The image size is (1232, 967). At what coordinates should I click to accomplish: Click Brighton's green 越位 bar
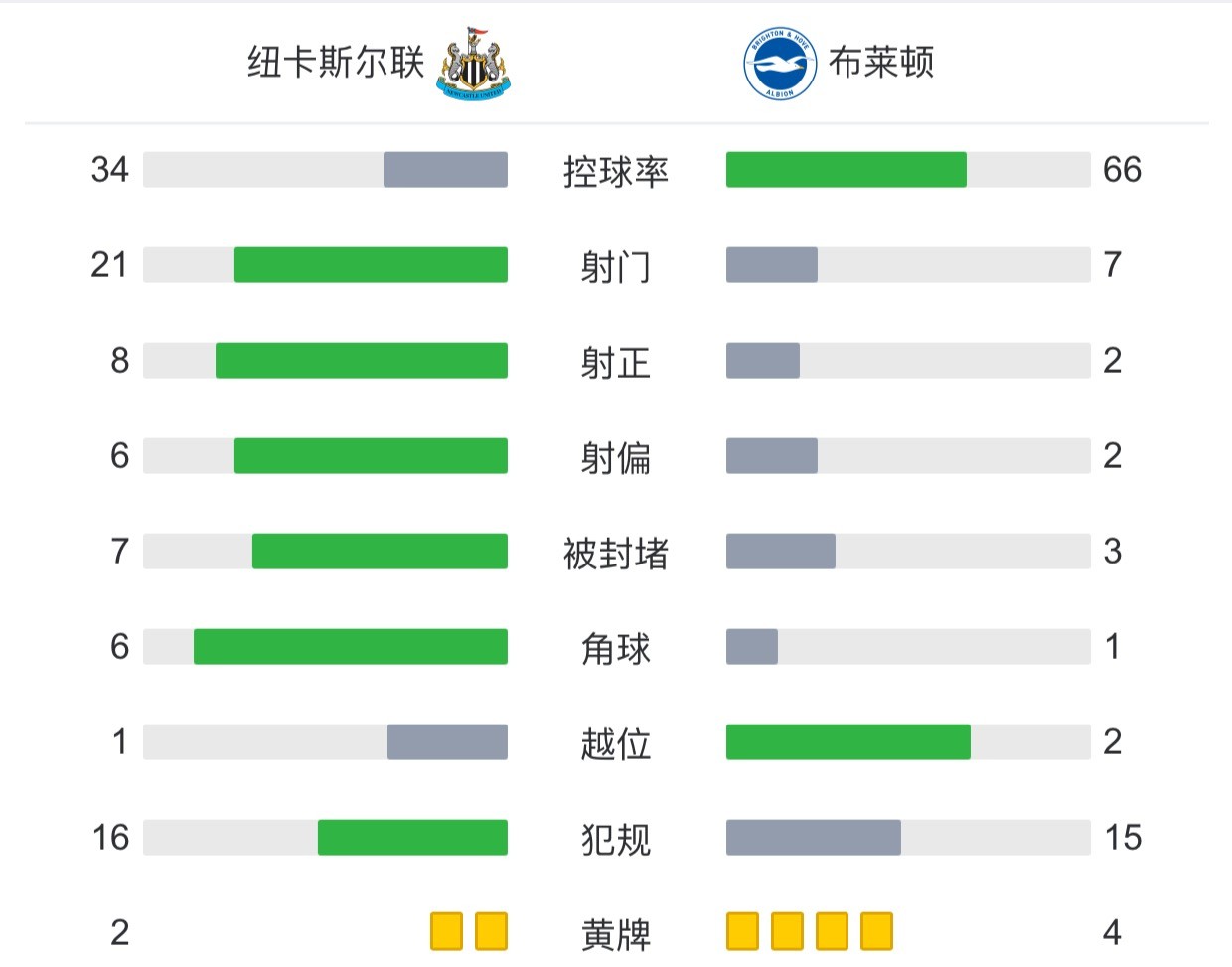[x=848, y=742]
